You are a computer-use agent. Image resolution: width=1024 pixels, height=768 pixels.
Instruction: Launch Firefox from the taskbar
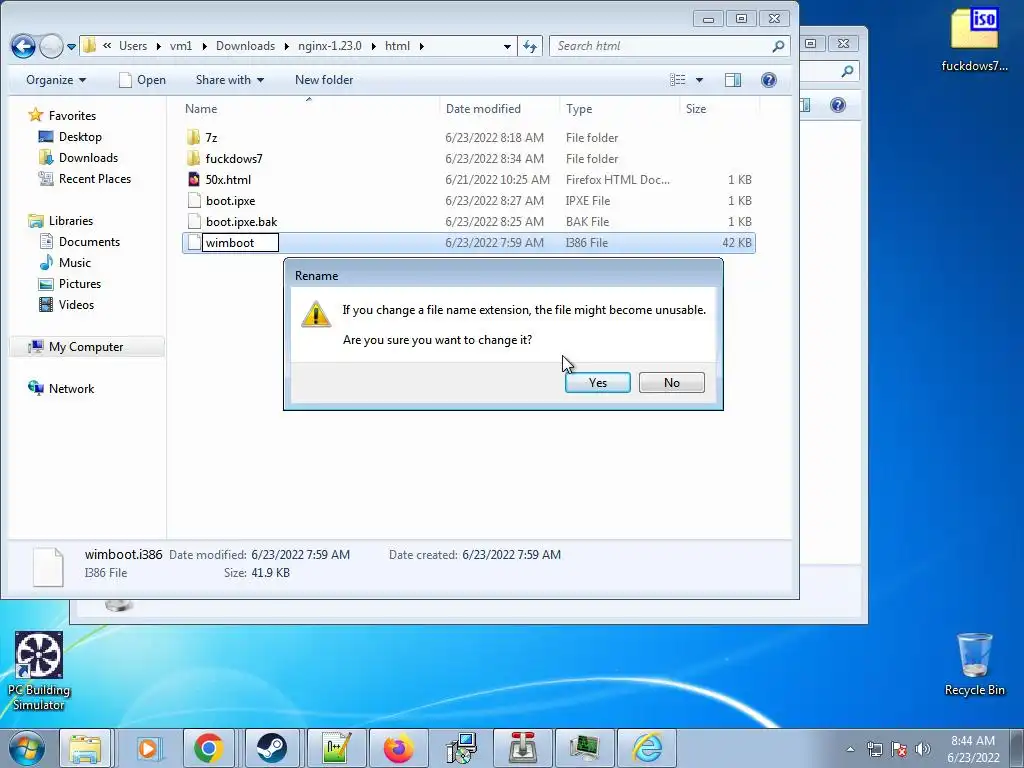point(398,748)
